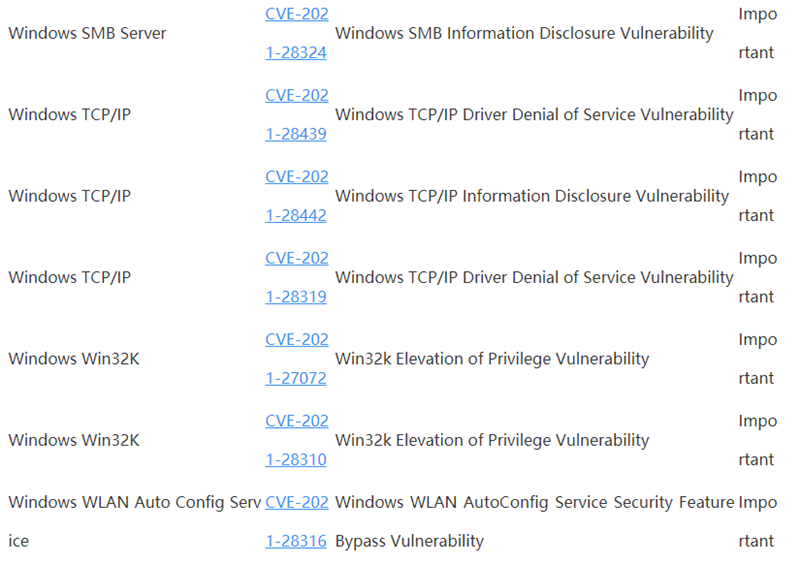Click the Important severity in the CVE-2021-28316 row

coord(757,503)
